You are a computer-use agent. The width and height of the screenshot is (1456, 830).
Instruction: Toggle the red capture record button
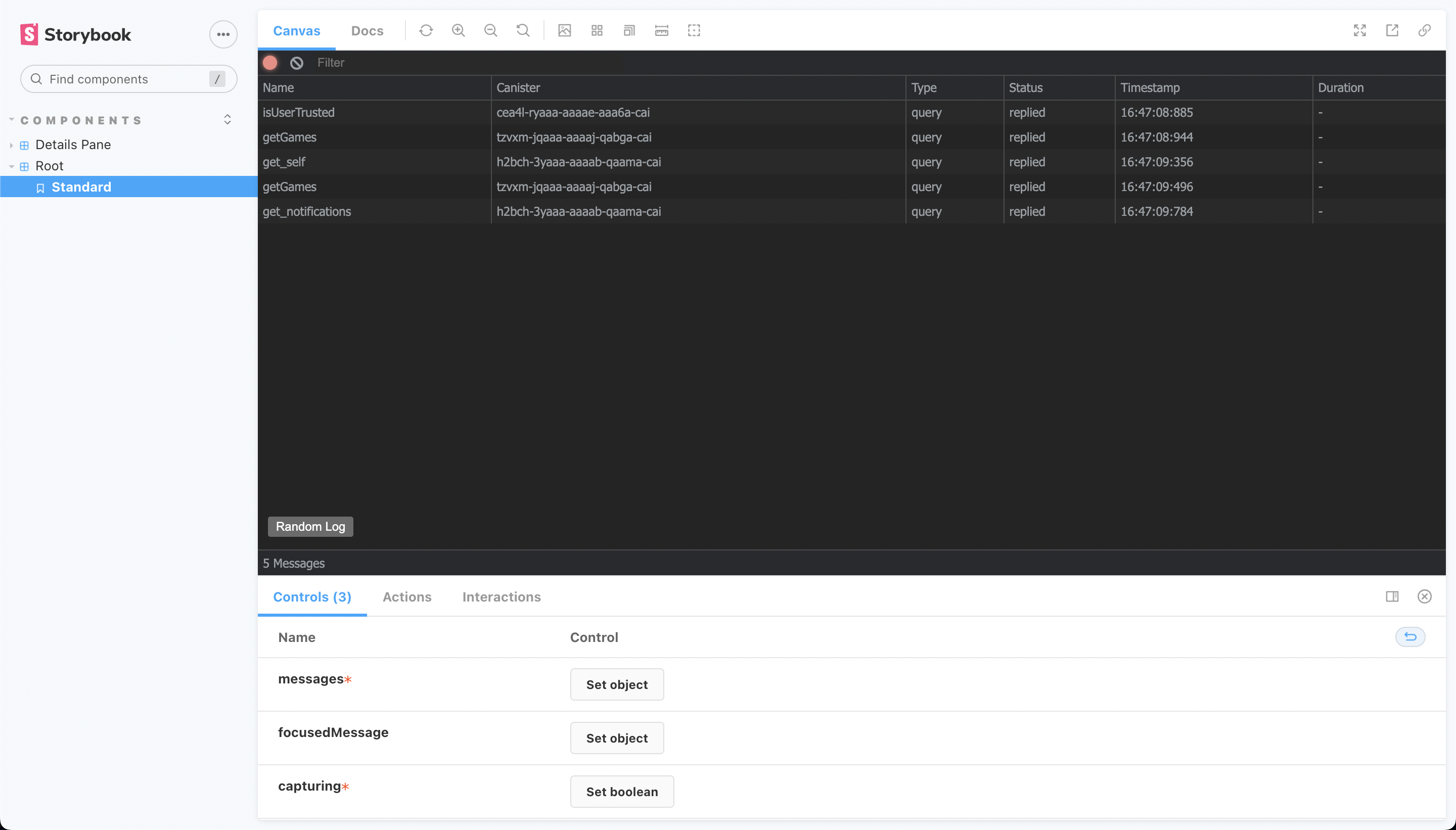point(270,63)
